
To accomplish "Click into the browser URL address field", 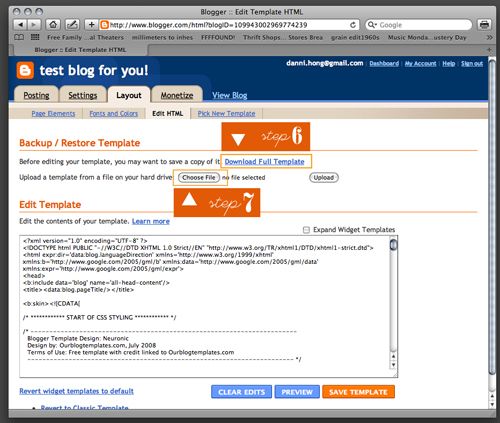I will click(228, 25).
